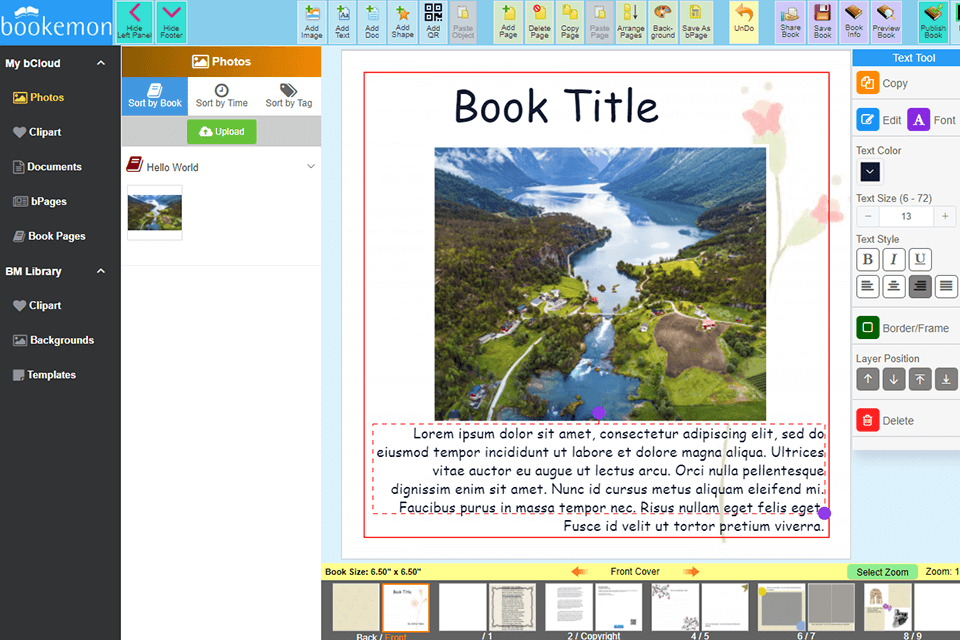Viewport: 960px width, 640px height.
Task: Open Backgrounds in BM Library
Action: coord(53,340)
